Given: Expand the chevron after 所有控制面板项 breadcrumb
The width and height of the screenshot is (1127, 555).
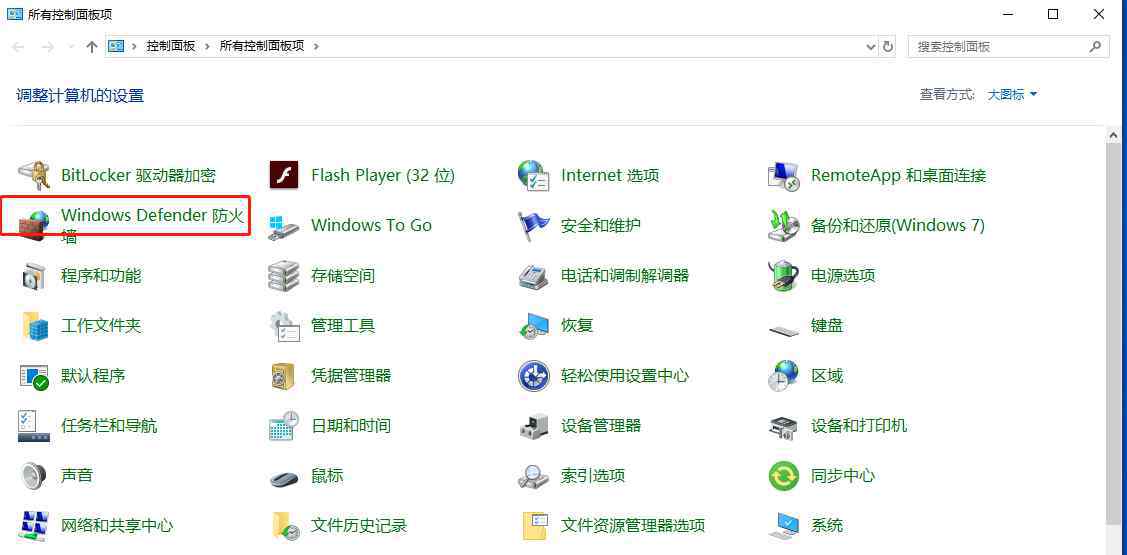Looking at the screenshot, I should tap(316, 46).
